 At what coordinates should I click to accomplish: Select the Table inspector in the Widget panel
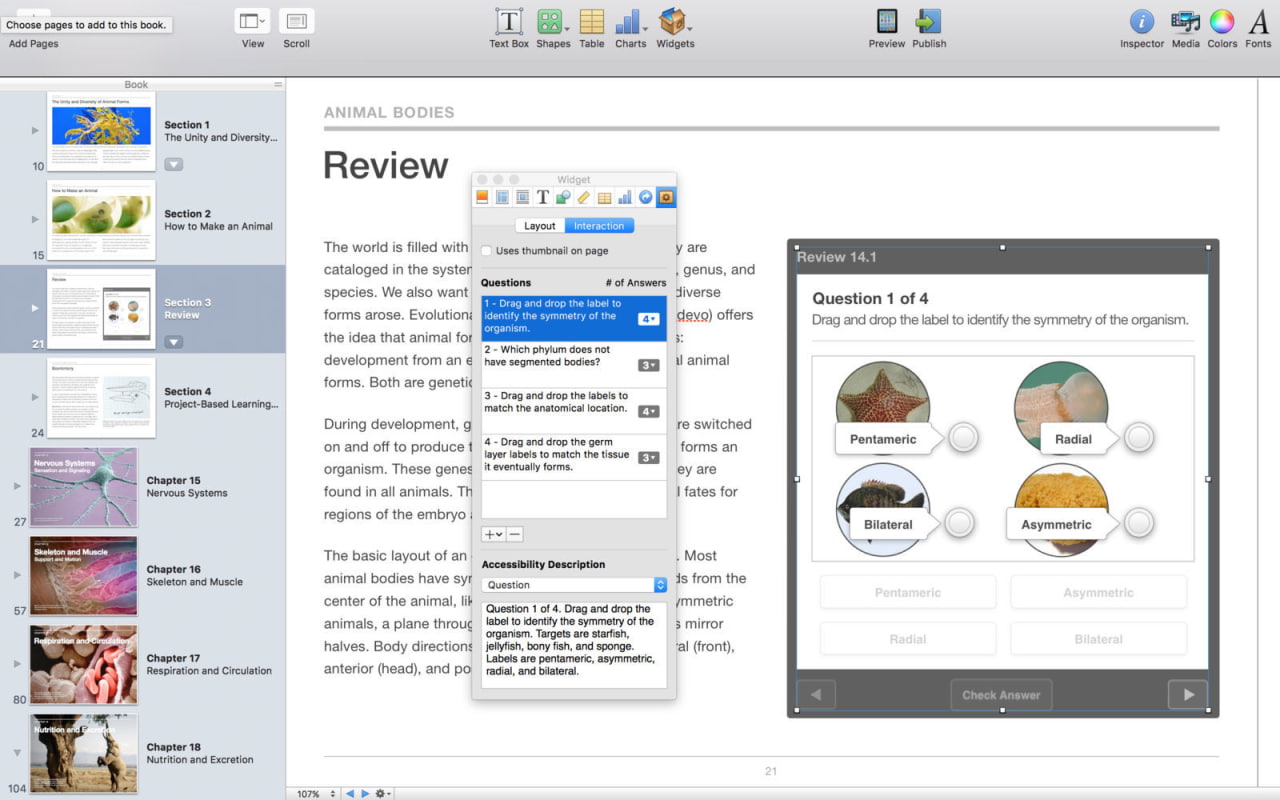pyautogui.click(x=604, y=197)
